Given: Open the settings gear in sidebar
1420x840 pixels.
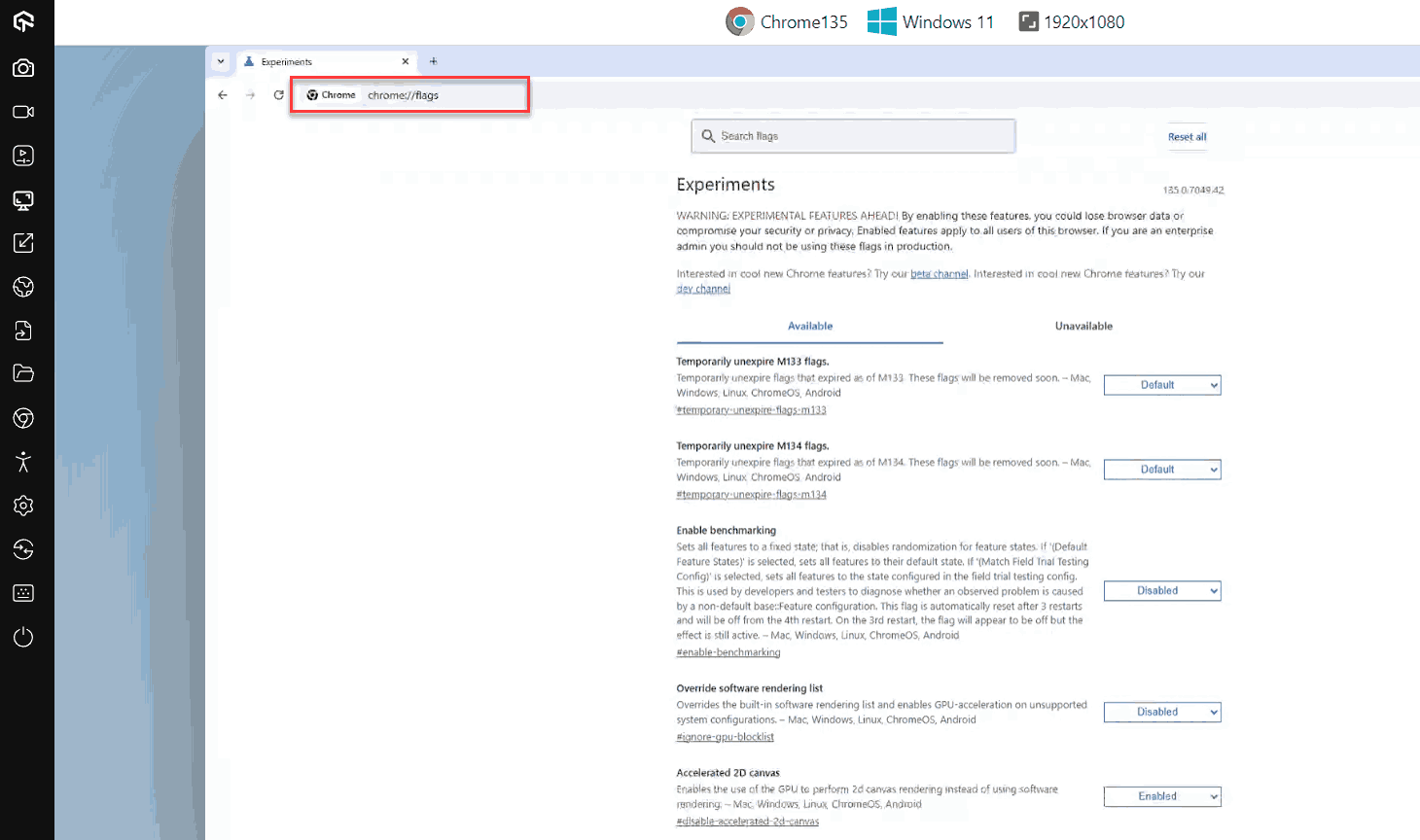Looking at the screenshot, I should (x=23, y=506).
